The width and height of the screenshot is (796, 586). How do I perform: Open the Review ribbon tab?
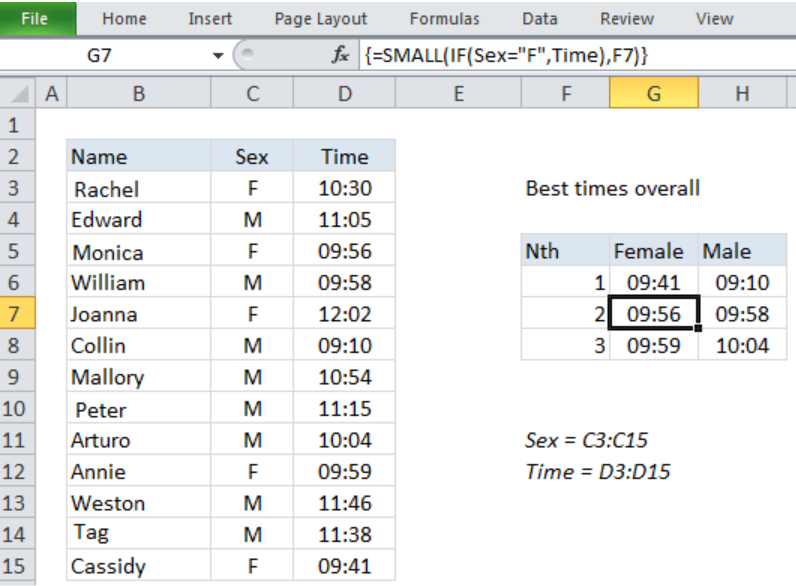(627, 19)
